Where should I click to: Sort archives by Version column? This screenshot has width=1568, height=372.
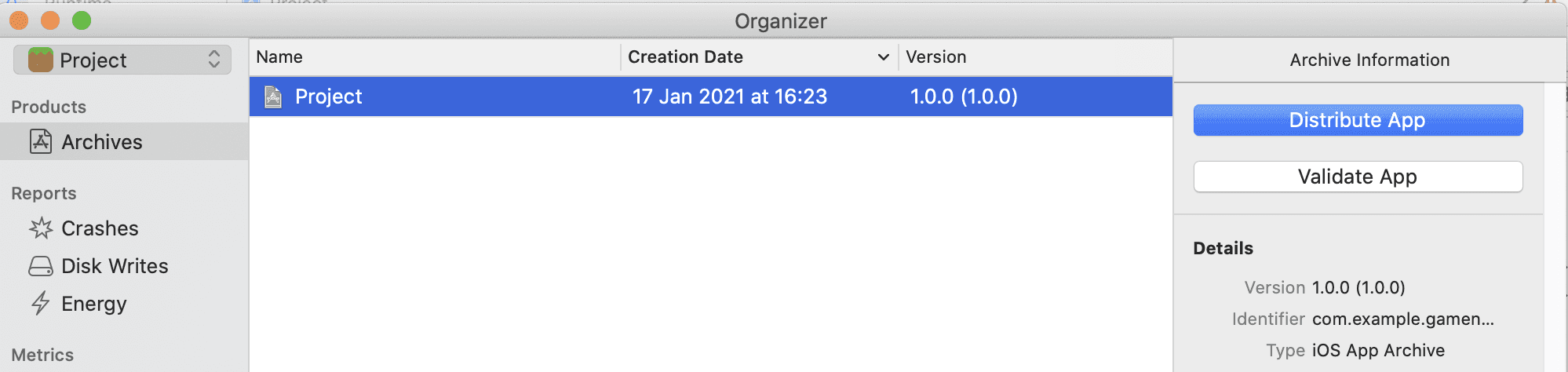[935, 57]
